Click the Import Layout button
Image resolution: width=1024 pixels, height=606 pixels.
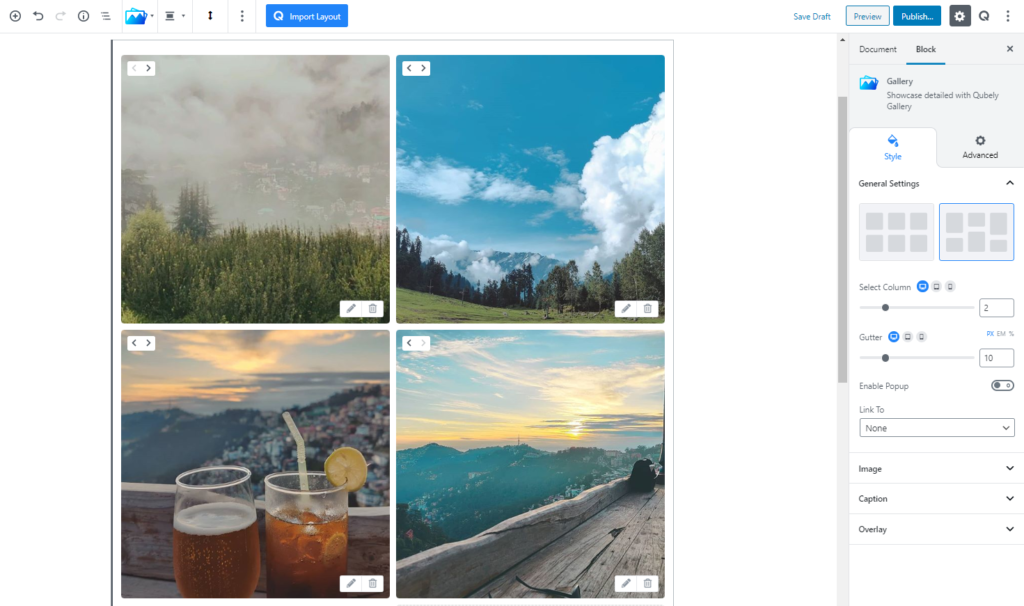coord(307,16)
